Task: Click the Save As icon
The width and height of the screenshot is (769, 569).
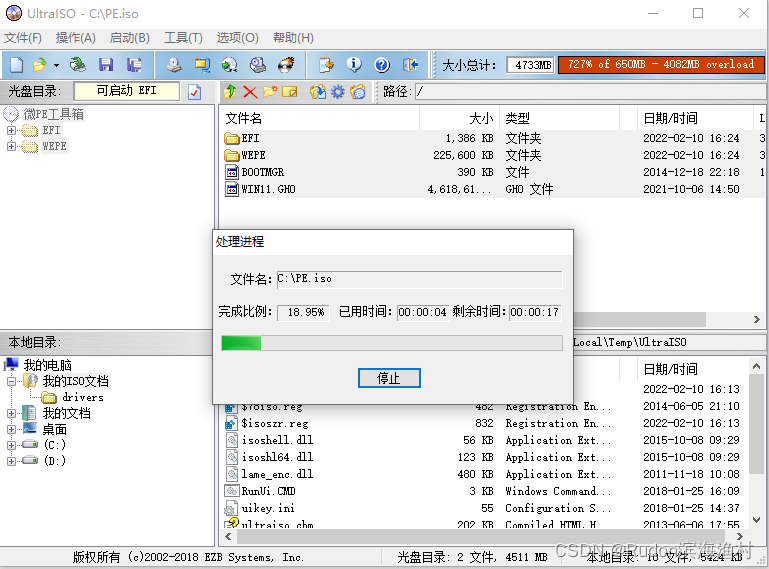Action: pos(134,65)
